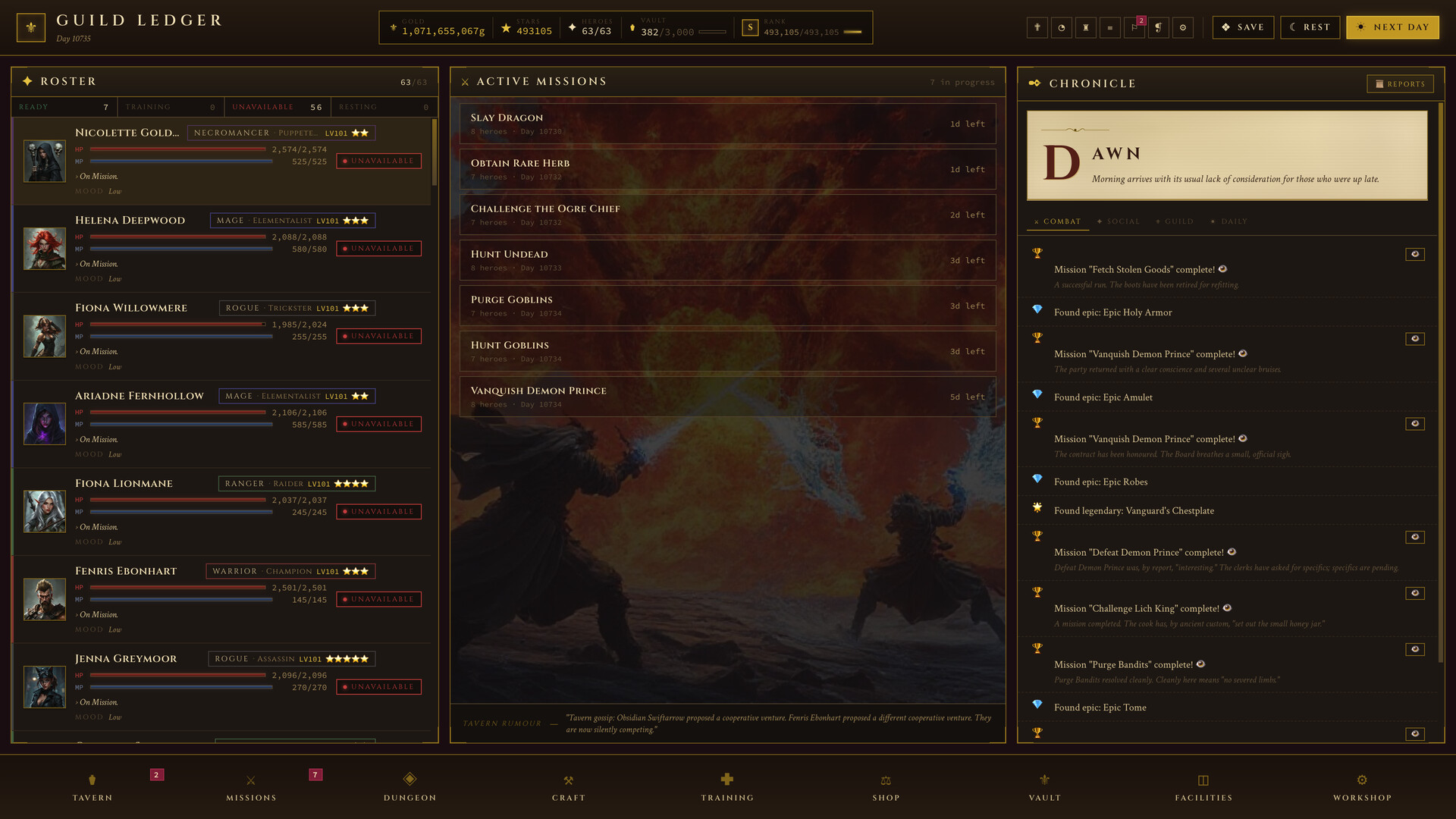Screen dimensions: 1456x819
Task: Click the roster panel scrollbar
Action: point(435,152)
